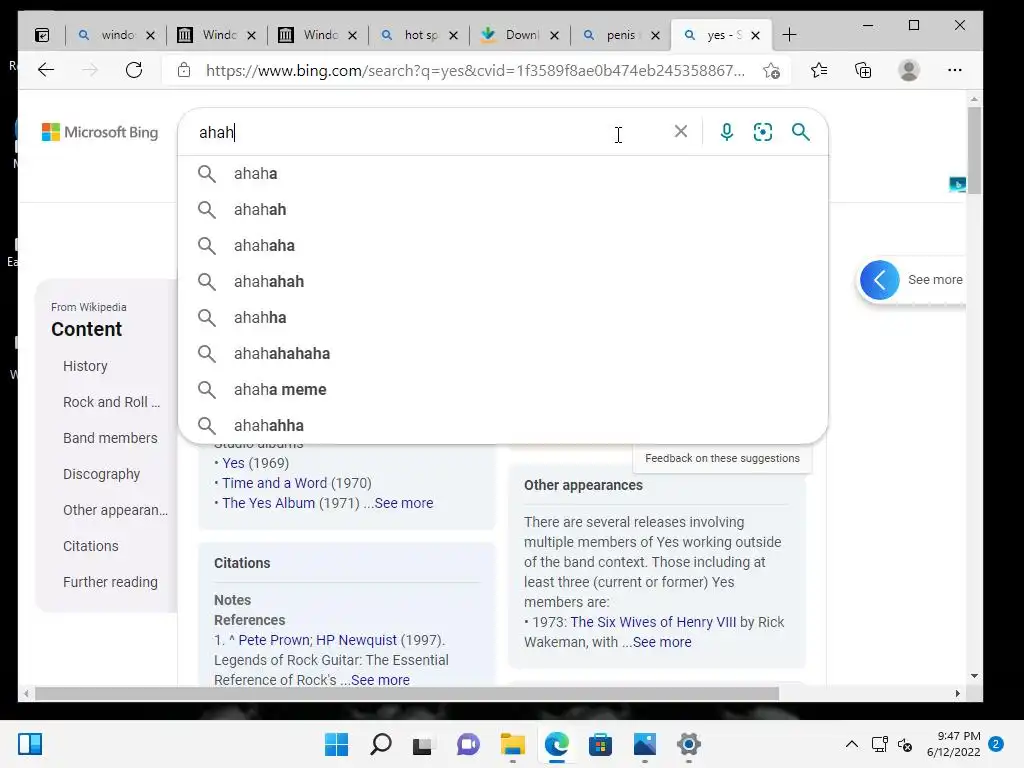The image size is (1024, 768).
Task: Click the disabled Forward arrow
Action: 89,70
